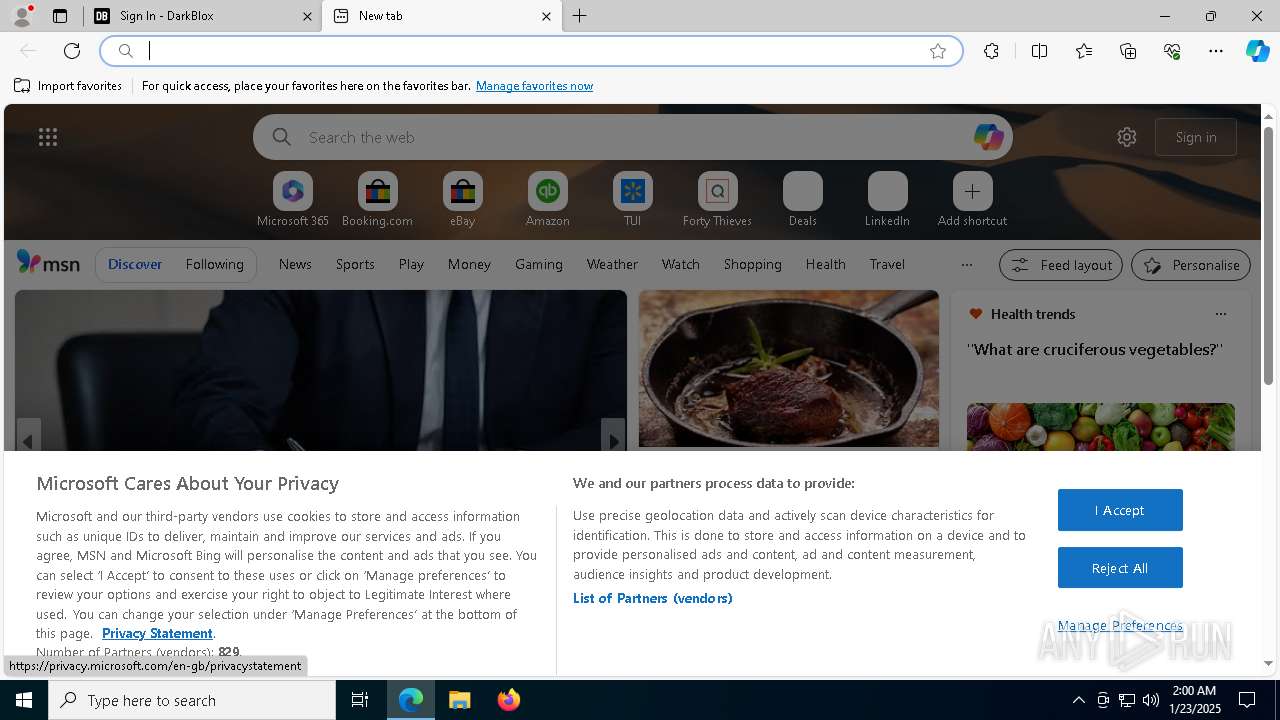Click Add shortcut plus tile

click(972, 199)
